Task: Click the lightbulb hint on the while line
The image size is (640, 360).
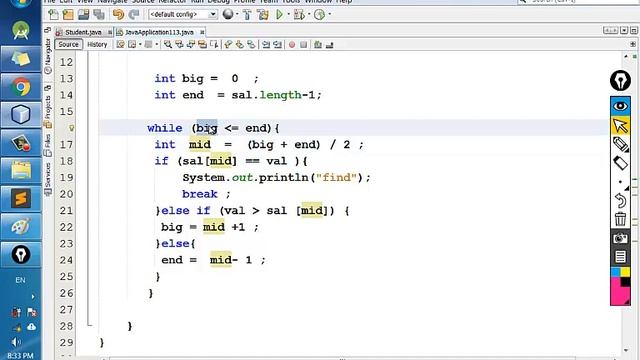Action: click(71, 128)
